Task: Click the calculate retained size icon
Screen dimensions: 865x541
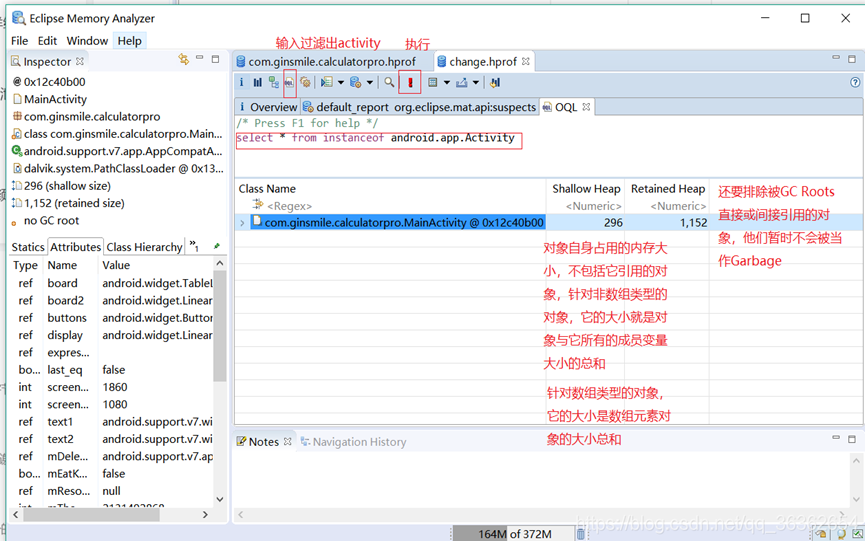Action: (433, 82)
